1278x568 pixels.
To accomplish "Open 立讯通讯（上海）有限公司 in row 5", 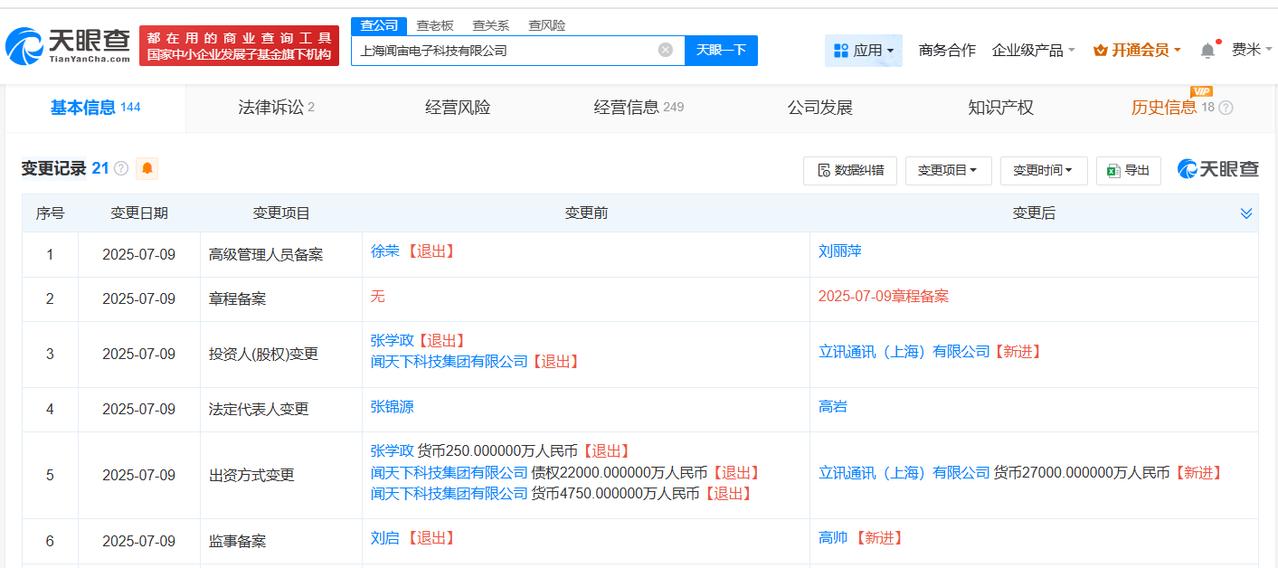I will pyautogui.click(x=904, y=472).
